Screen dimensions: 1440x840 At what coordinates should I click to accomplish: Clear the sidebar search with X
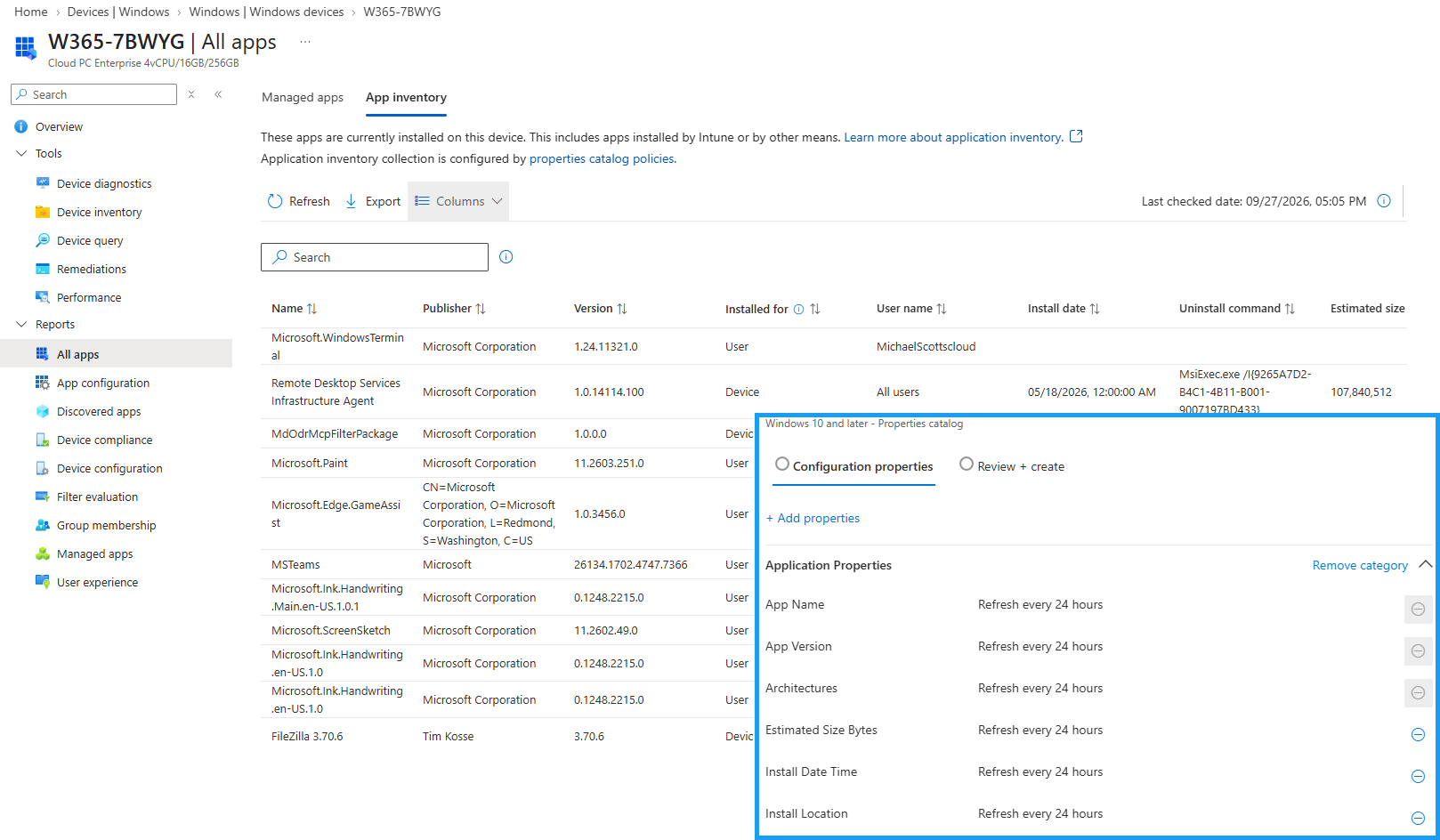tap(191, 94)
